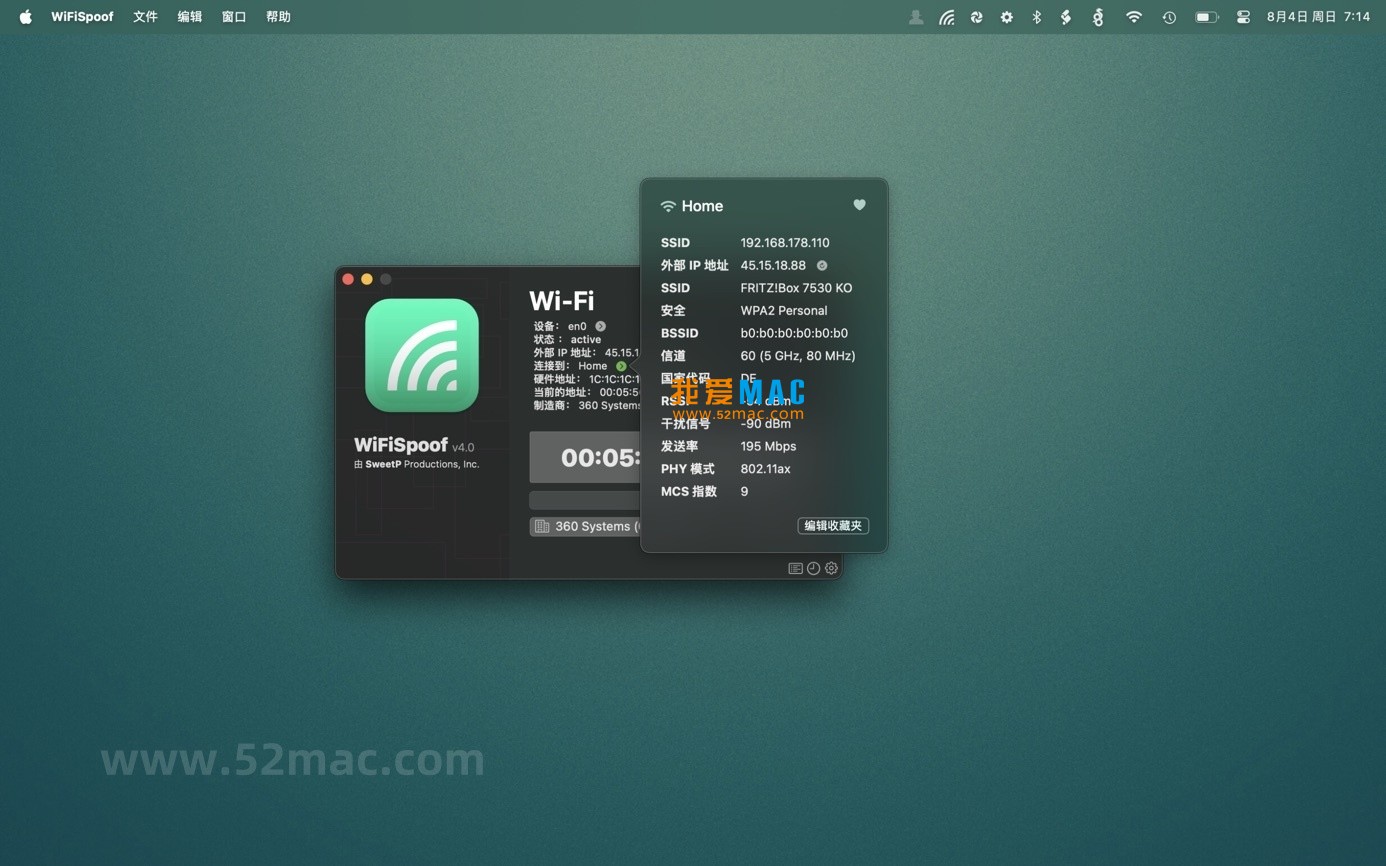Click the WiFiSpoof menu bar status icon
Screen dimensions: 1386x866
point(946,17)
